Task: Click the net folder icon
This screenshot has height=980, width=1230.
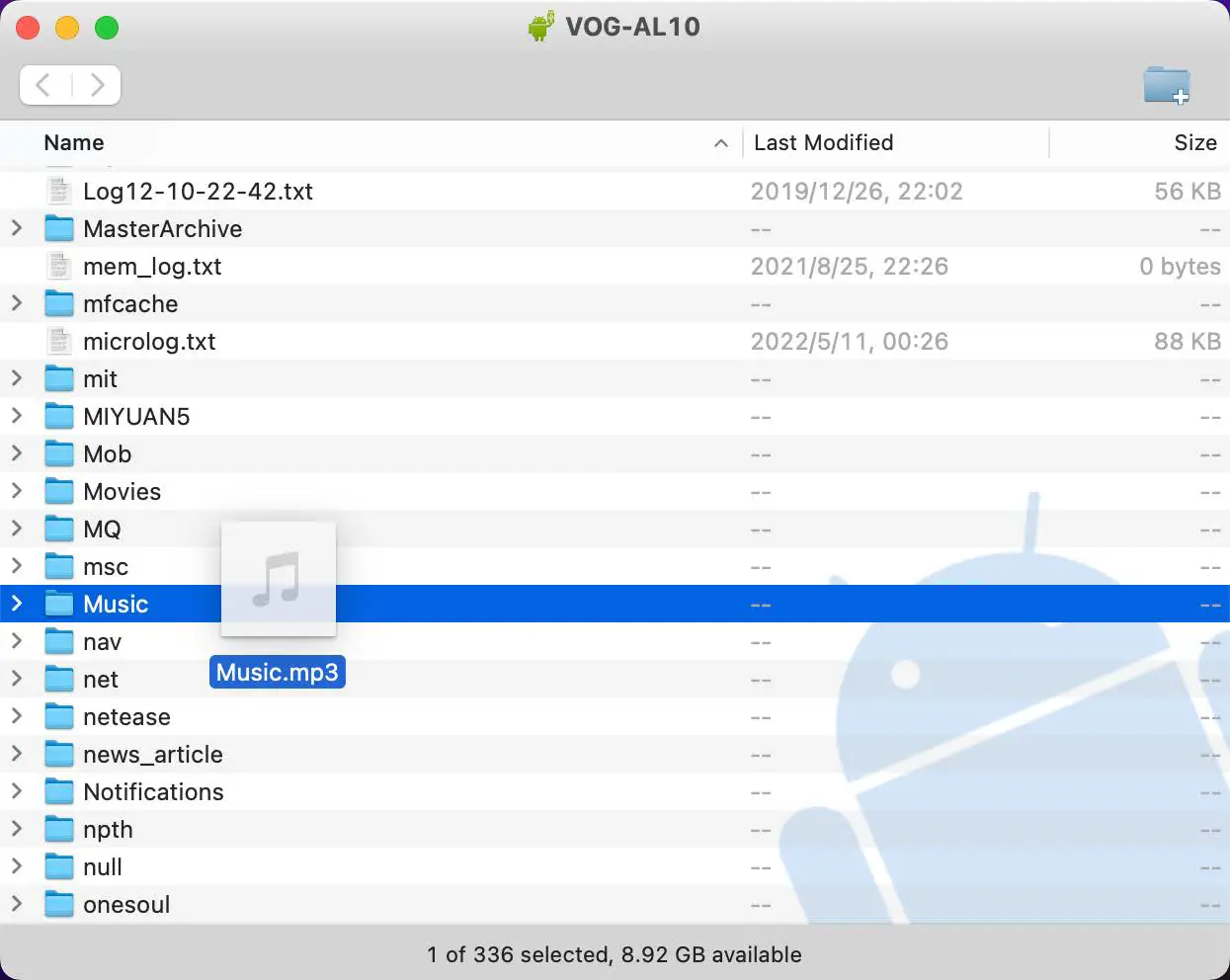Action: tap(59, 679)
